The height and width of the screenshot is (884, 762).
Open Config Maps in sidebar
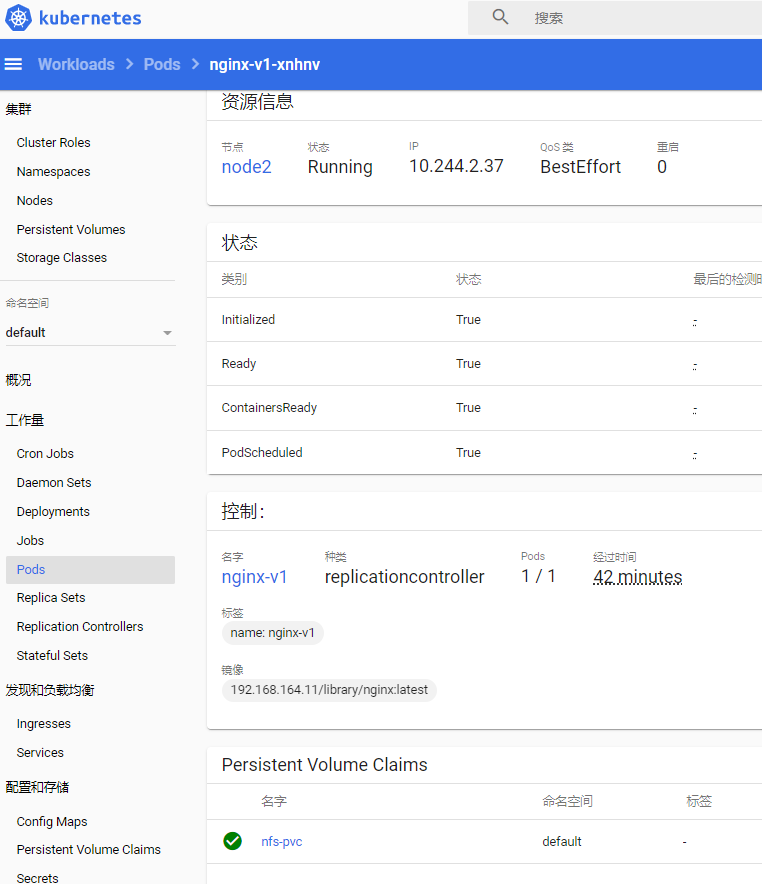pyautogui.click(x=52, y=822)
